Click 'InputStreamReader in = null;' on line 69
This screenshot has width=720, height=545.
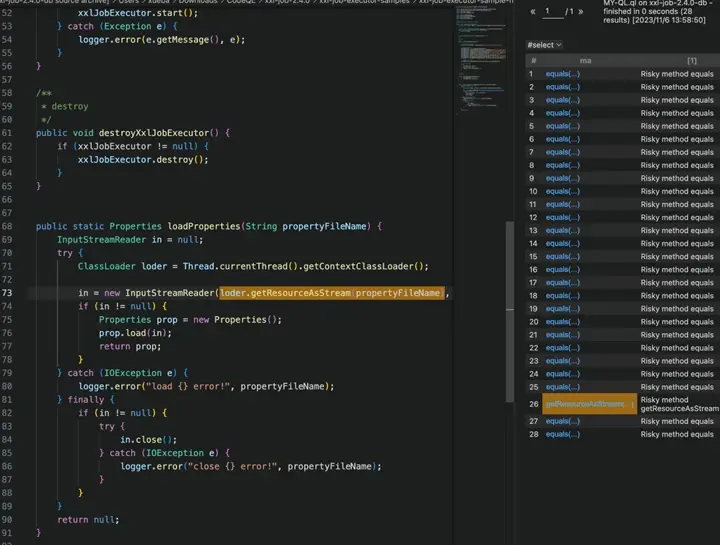(x=130, y=240)
